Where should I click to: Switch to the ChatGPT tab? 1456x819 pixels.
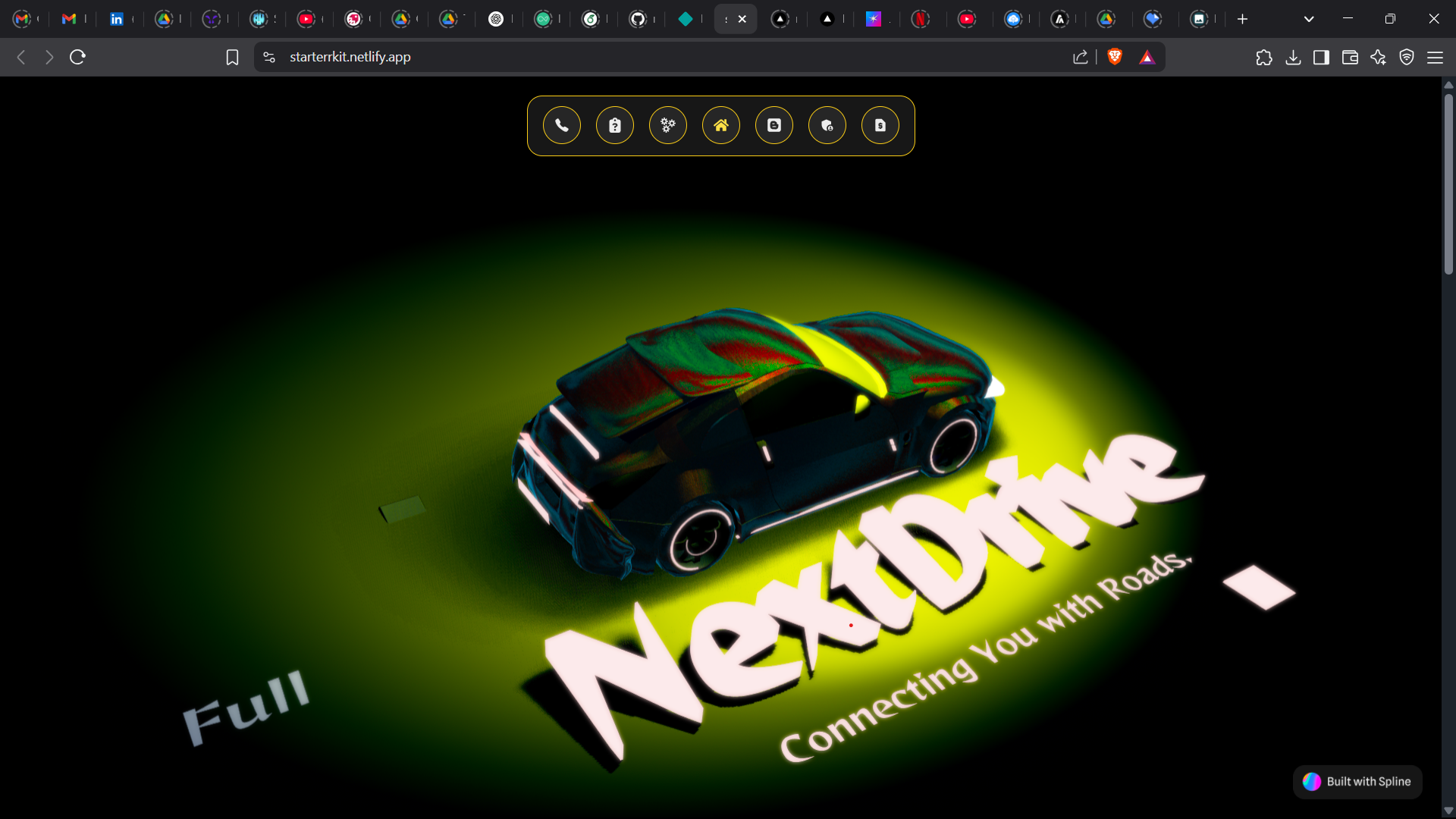click(x=496, y=19)
